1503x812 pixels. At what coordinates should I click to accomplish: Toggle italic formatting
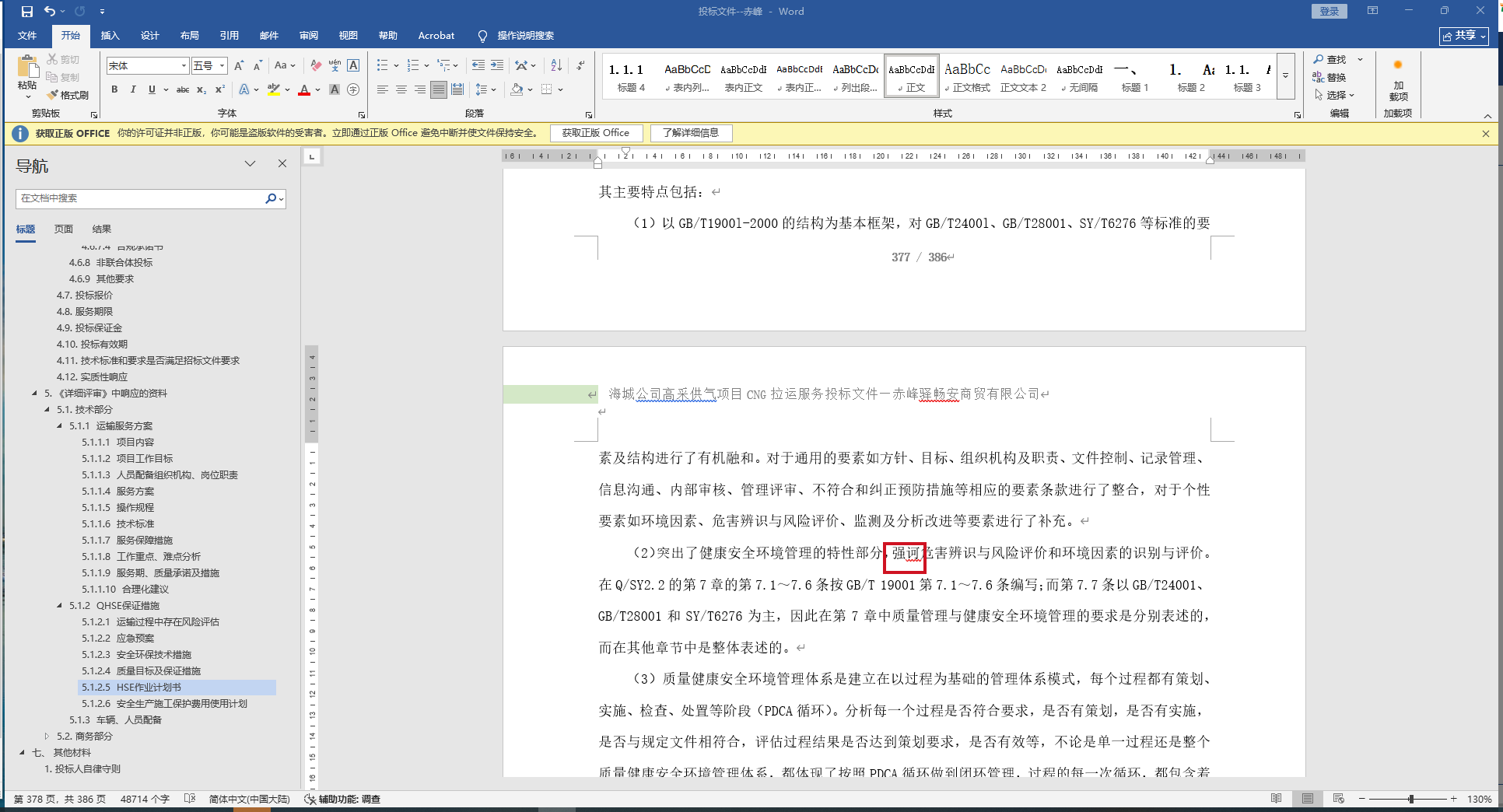click(133, 89)
